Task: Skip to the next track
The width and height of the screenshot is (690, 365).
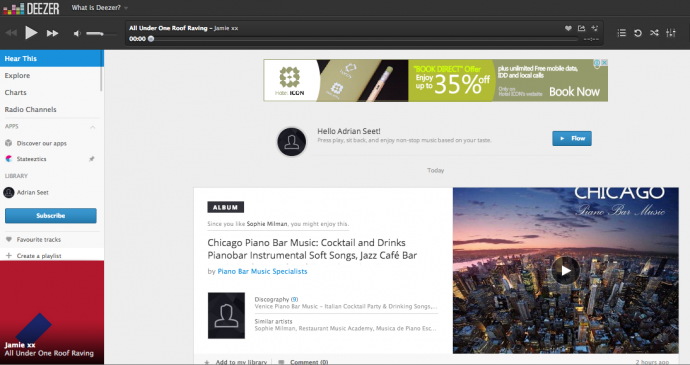Action: click(x=52, y=33)
